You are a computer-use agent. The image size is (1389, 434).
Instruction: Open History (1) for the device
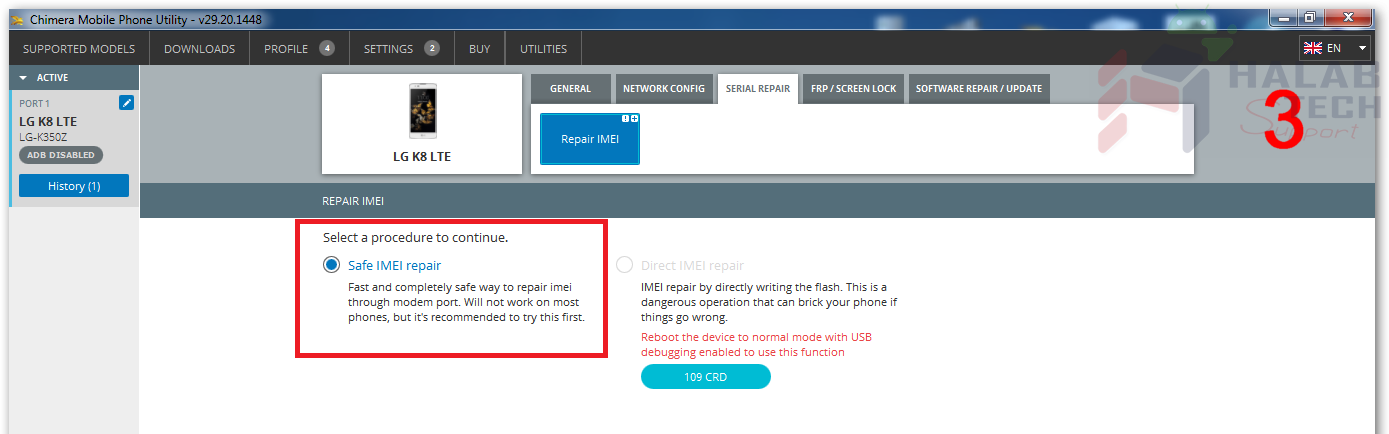(74, 186)
